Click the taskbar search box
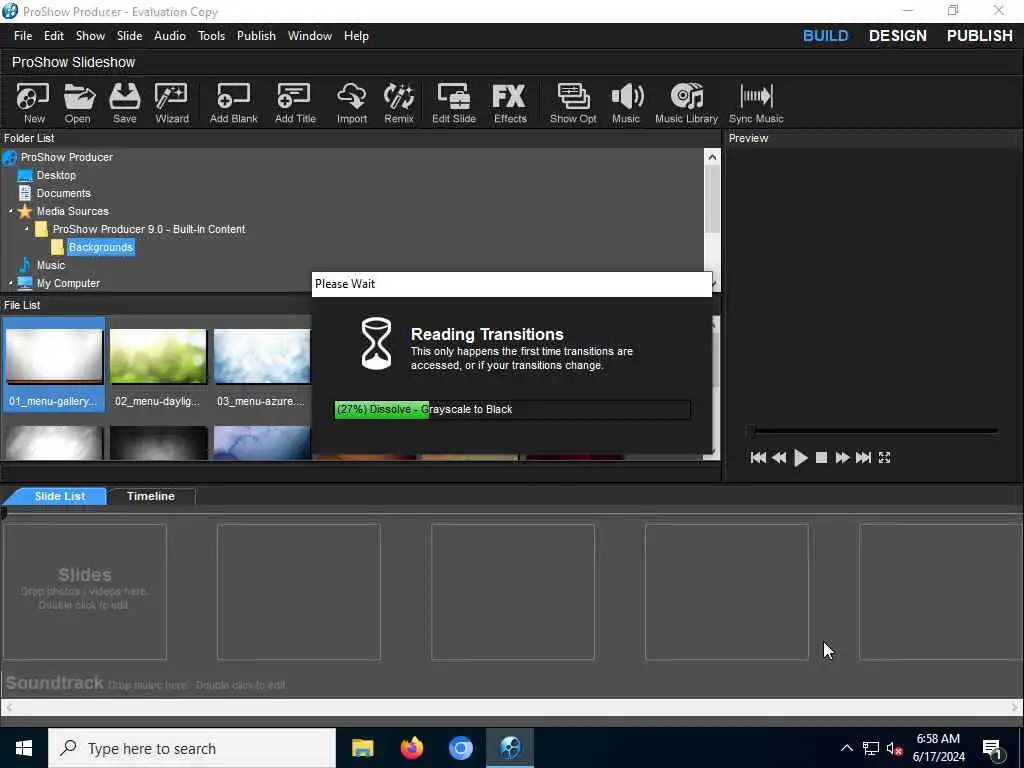The height and width of the screenshot is (768, 1024). (192, 748)
